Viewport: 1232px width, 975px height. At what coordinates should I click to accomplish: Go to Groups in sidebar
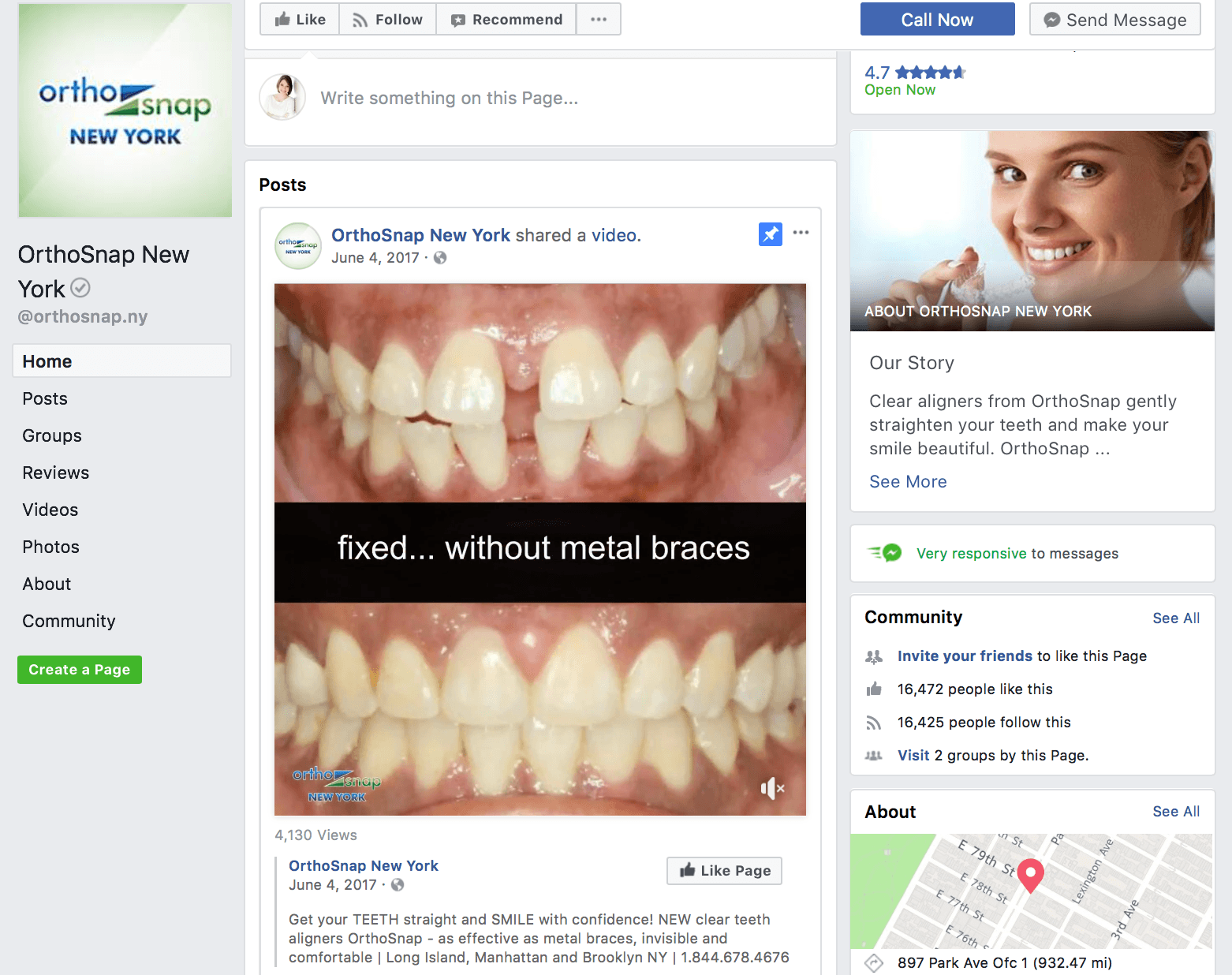[52, 435]
